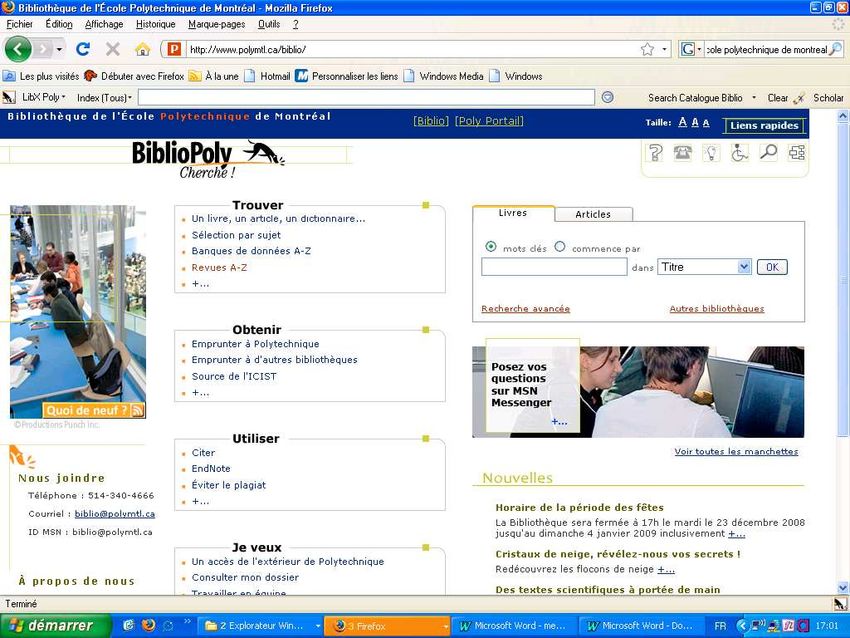Follow the Recherche avancée link
This screenshot has height=638, width=850.
[x=525, y=308]
